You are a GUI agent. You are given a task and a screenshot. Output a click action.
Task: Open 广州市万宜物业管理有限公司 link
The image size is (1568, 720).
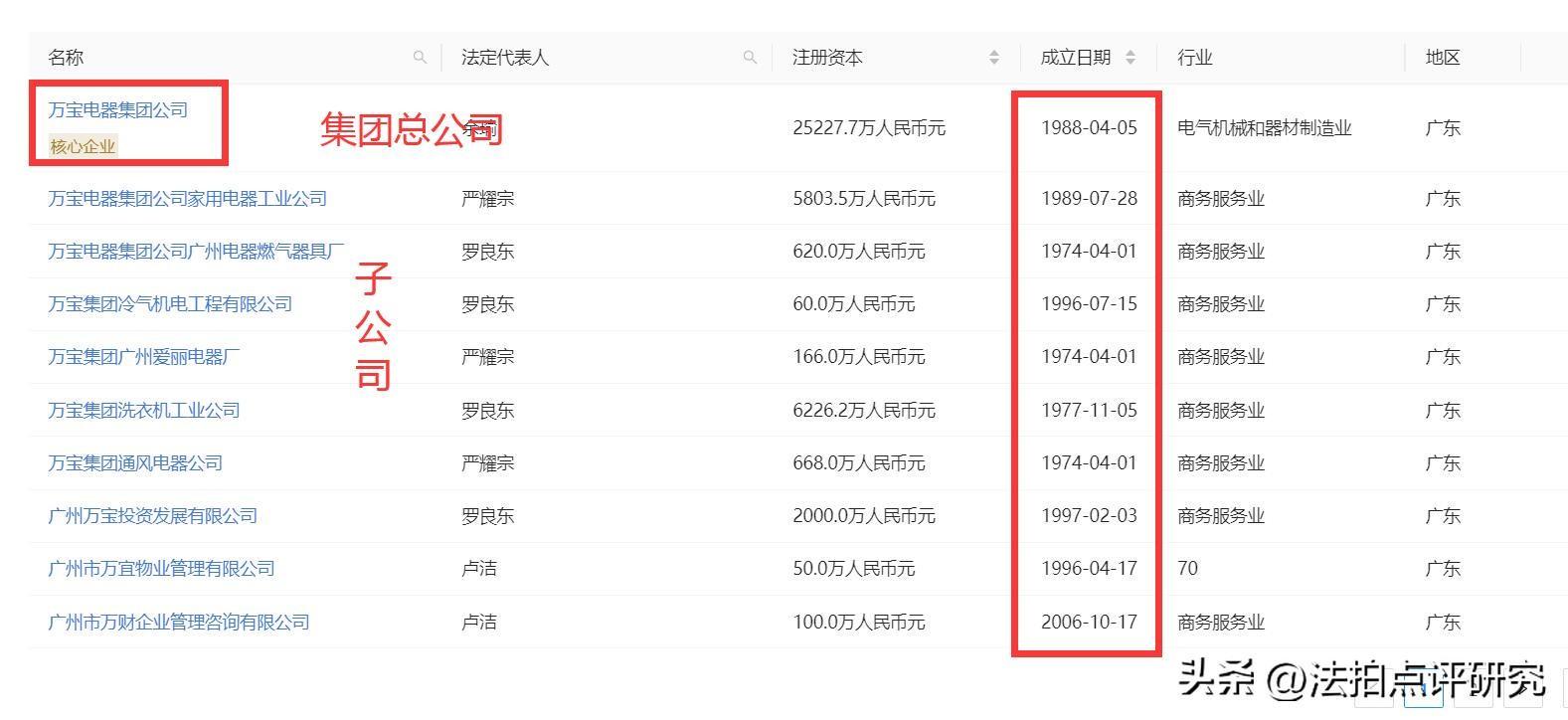pyautogui.click(x=161, y=569)
